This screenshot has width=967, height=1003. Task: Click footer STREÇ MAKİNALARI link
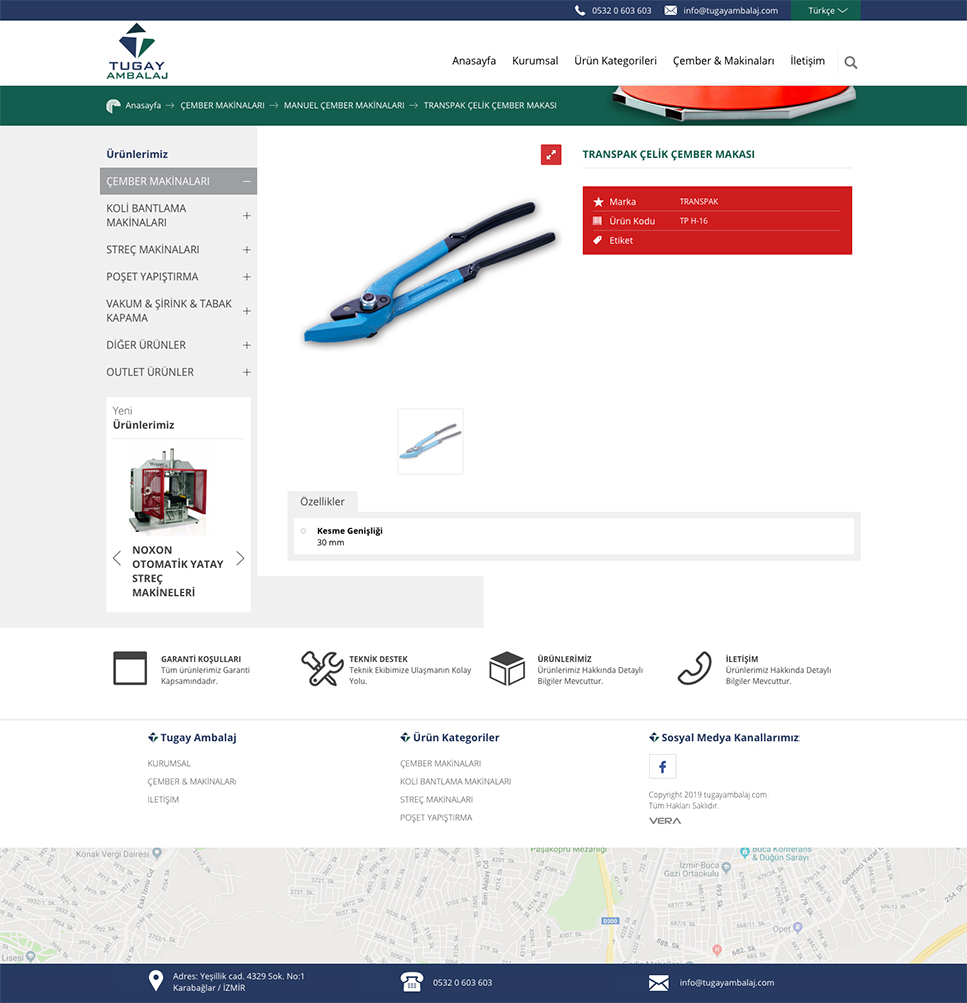(x=436, y=800)
